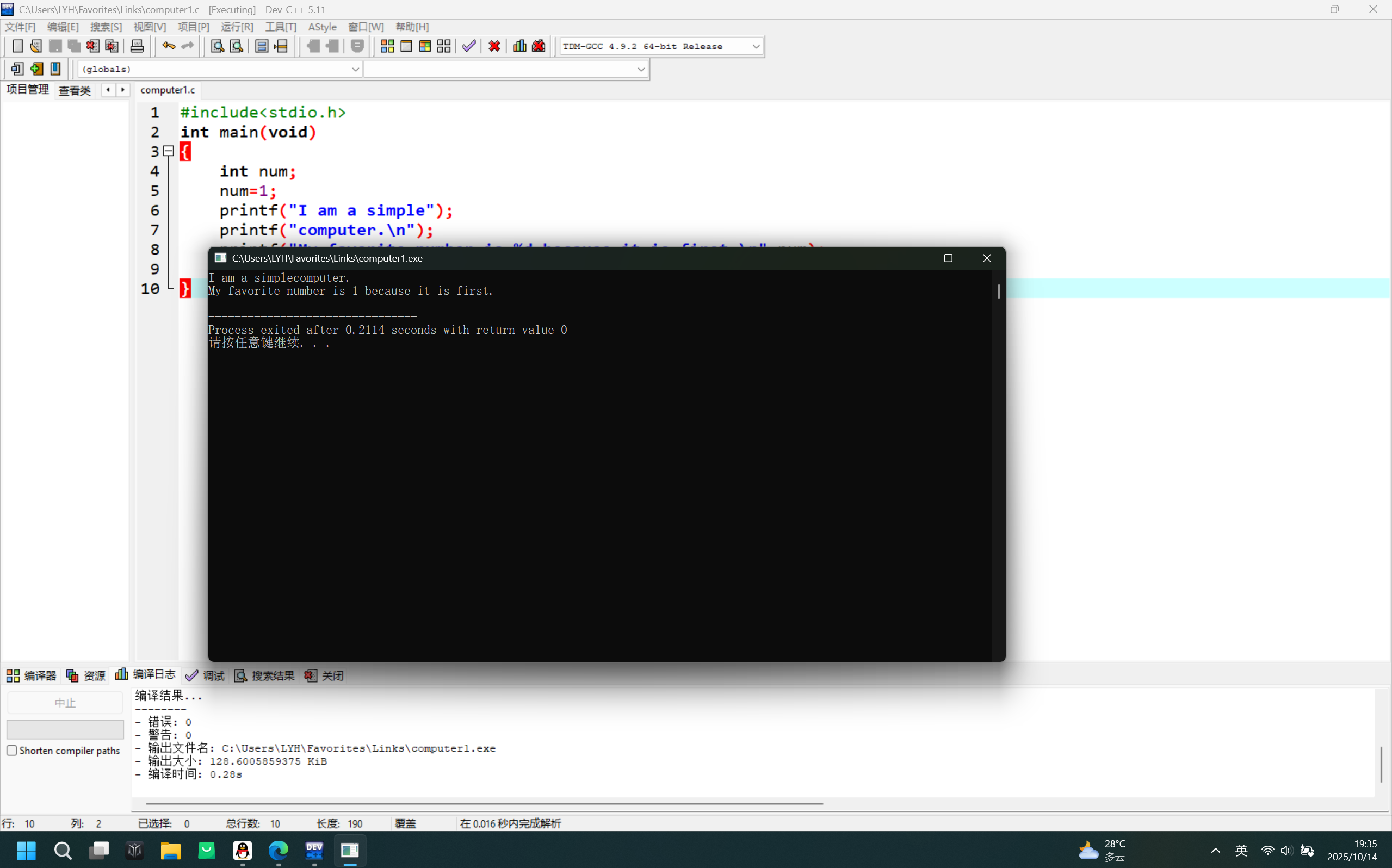Click the 关闭 panel button

click(x=324, y=675)
